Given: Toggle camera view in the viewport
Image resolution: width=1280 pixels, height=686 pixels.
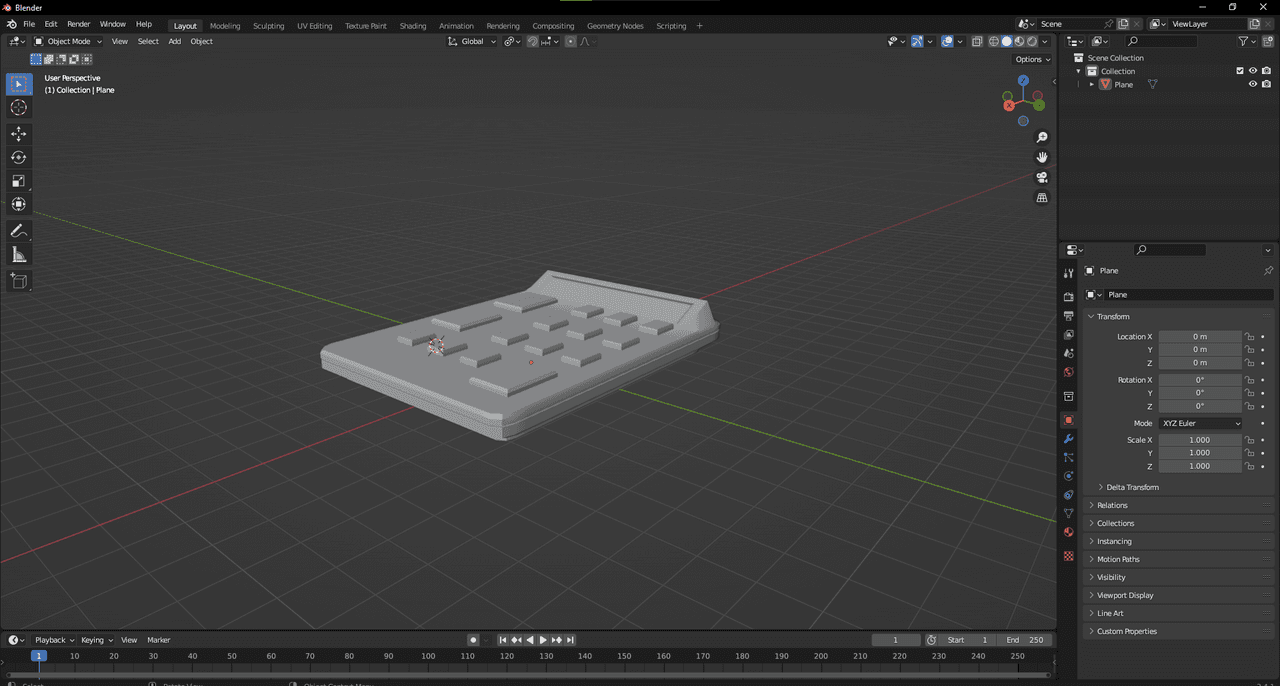Looking at the screenshot, I should (x=1041, y=178).
